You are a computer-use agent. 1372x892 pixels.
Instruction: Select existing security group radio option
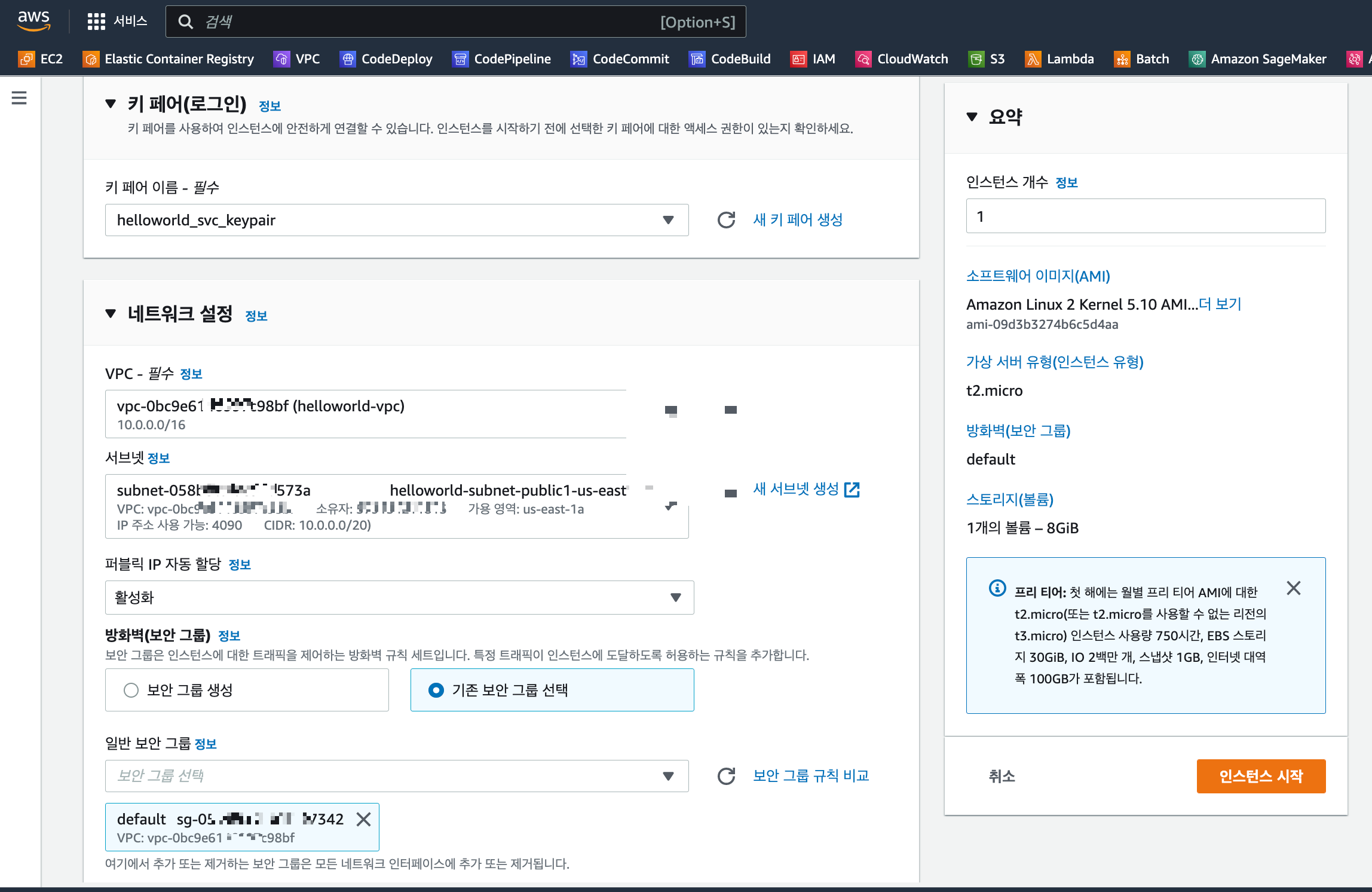(x=436, y=690)
